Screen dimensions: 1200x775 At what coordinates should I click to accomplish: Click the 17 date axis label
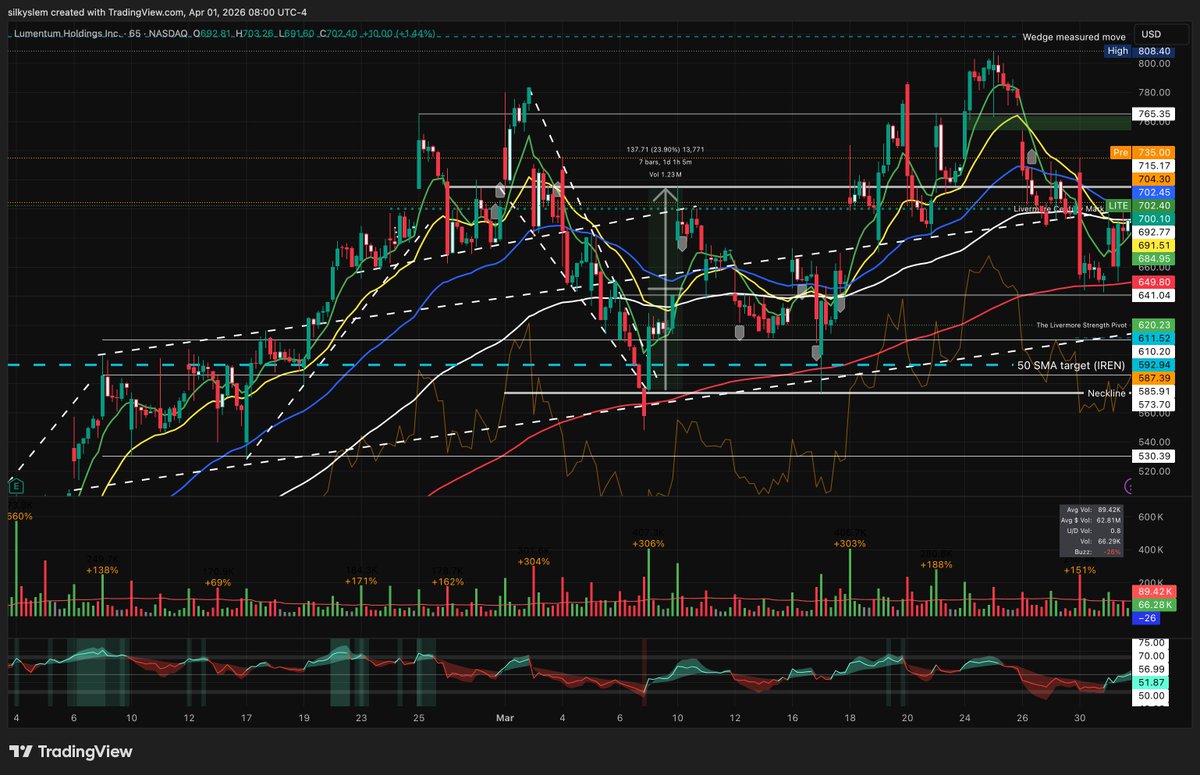(246, 717)
